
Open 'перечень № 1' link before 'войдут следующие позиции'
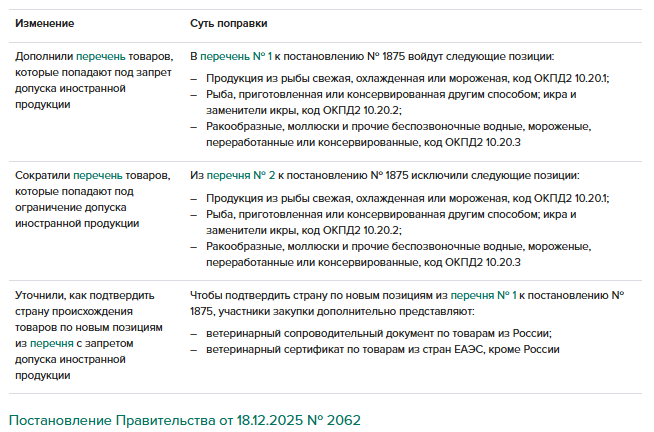tap(236, 56)
